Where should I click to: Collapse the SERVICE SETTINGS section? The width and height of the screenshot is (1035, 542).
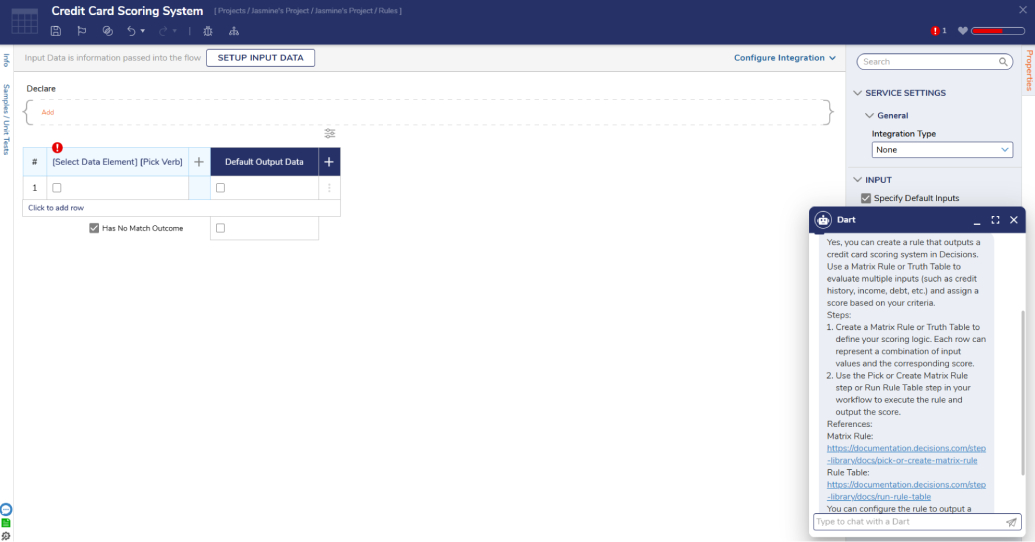pos(857,93)
